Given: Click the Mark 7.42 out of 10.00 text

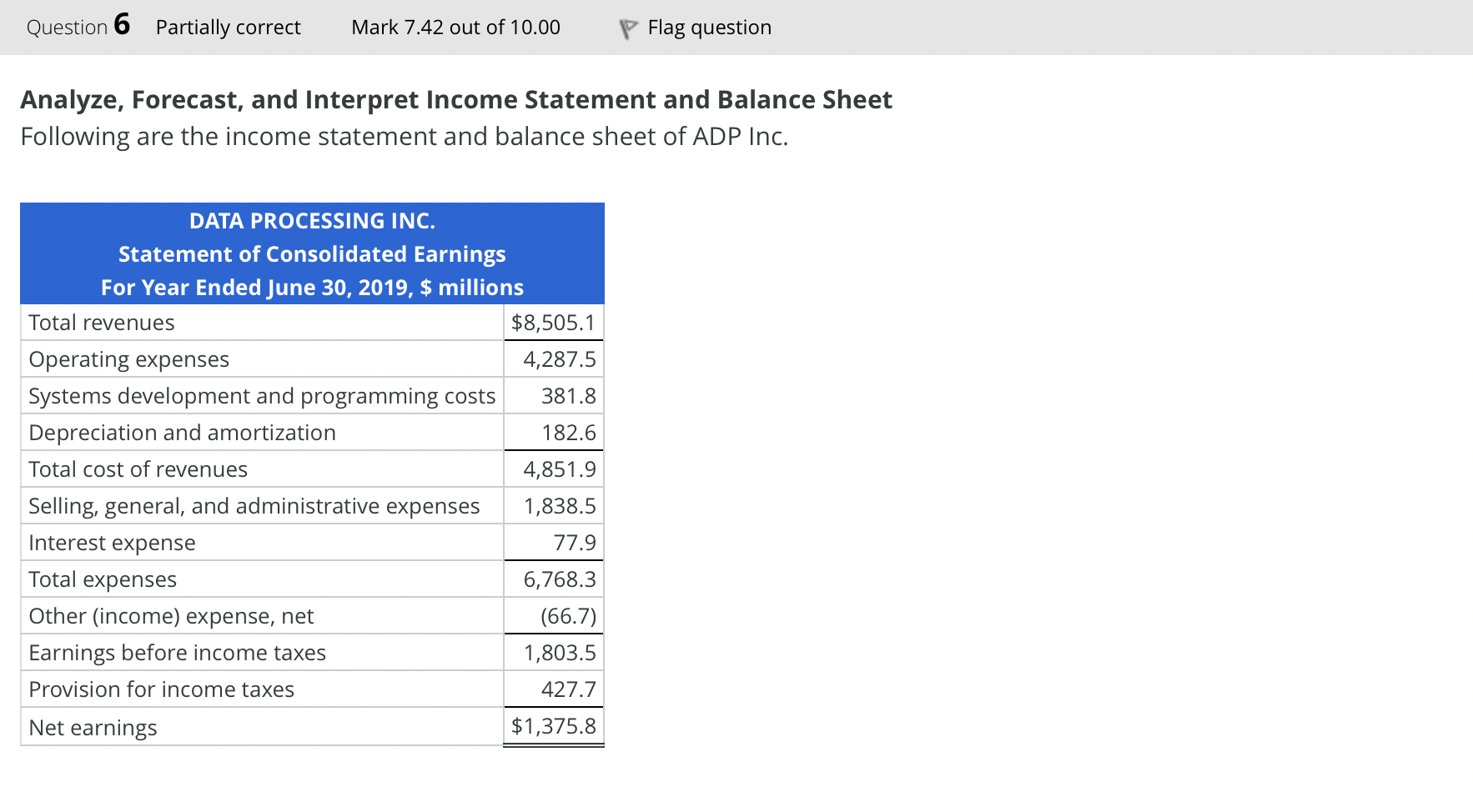Looking at the screenshot, I should pos(456,28).
